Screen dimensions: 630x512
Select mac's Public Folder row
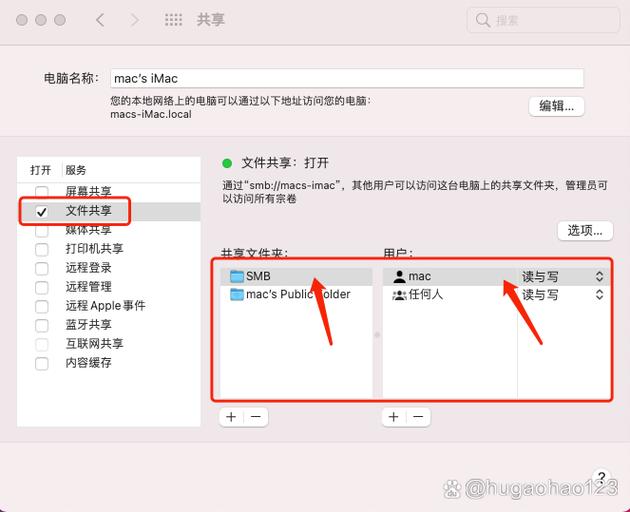pyautogui.click(x=297, y=295)
